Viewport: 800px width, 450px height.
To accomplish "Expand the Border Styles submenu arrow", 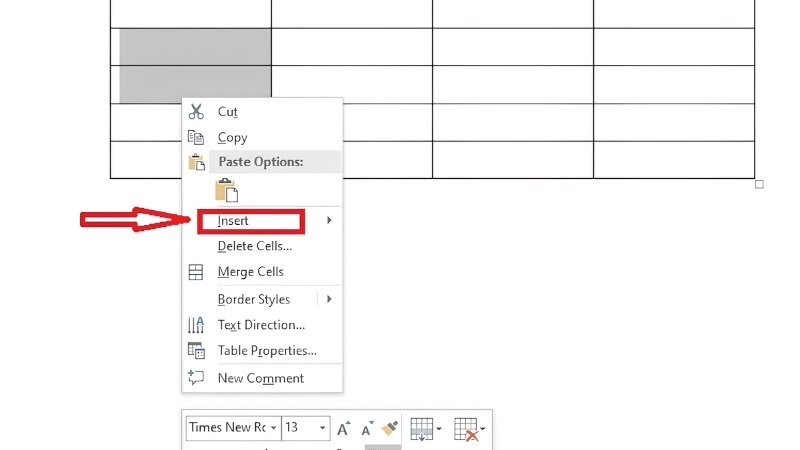I will [x=329, y=299].
